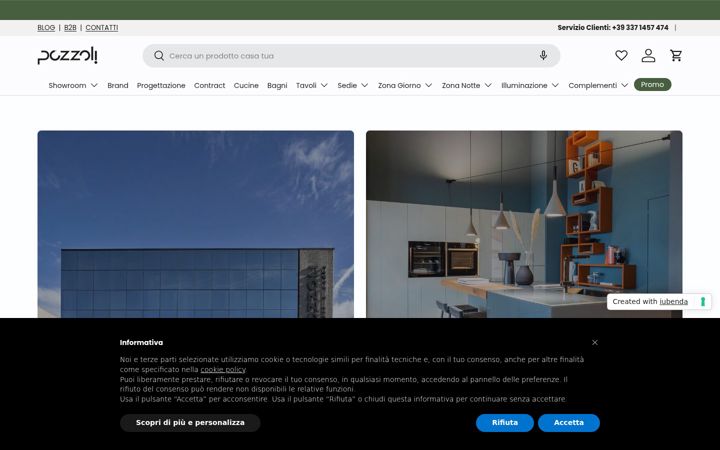Screen dimensions: 720x450
Task: Open the user account icon
Action: click(x=648, y=56)
